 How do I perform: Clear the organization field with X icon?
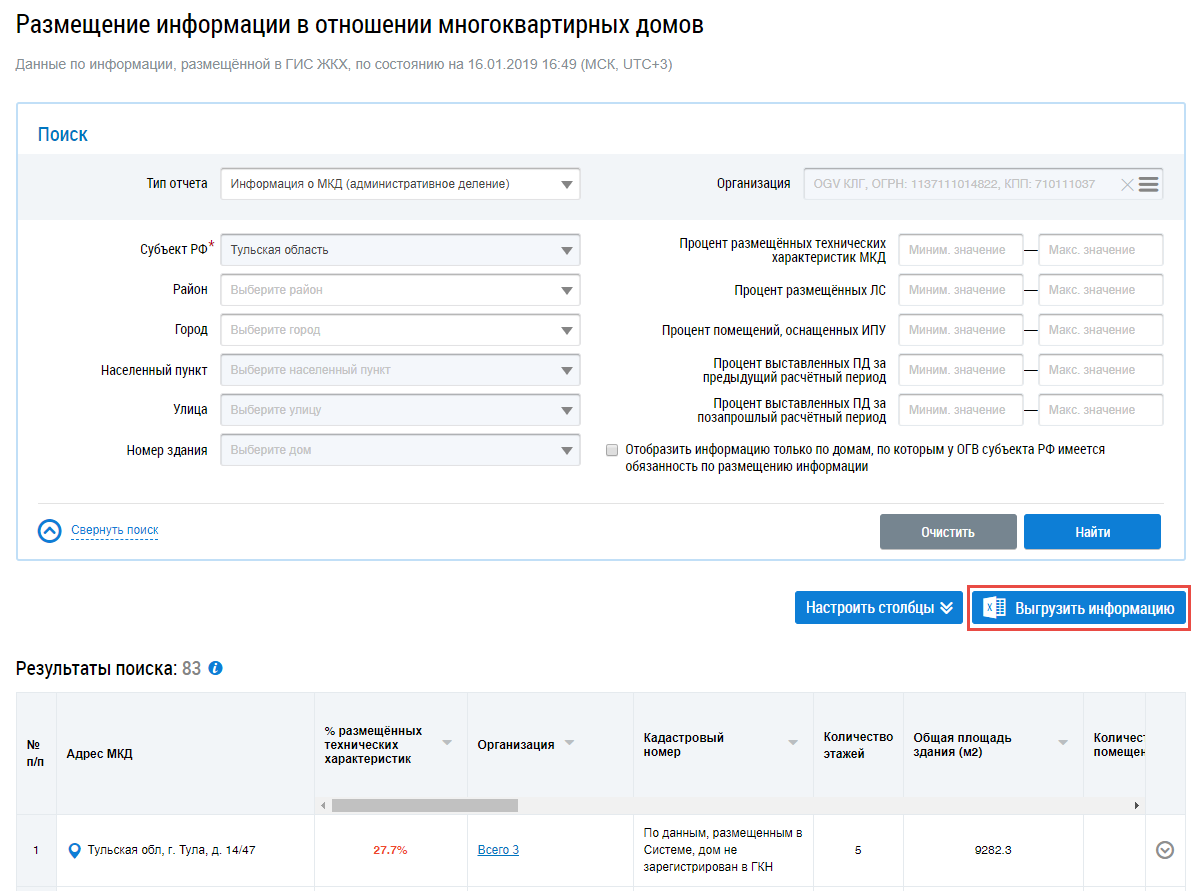1126,184
